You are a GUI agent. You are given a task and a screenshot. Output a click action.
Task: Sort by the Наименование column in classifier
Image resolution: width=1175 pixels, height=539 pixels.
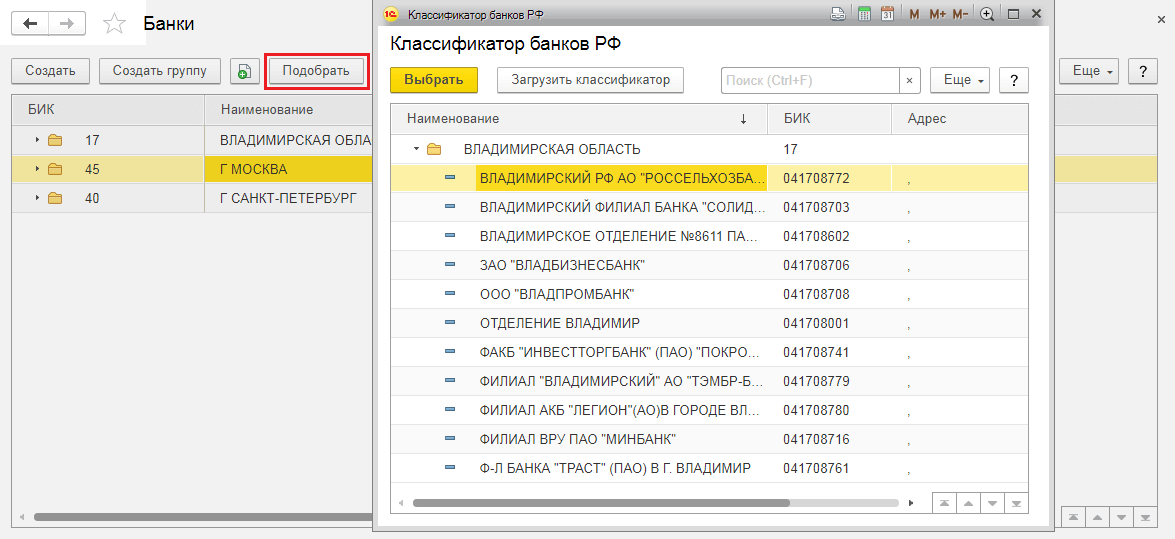(579, 118)
